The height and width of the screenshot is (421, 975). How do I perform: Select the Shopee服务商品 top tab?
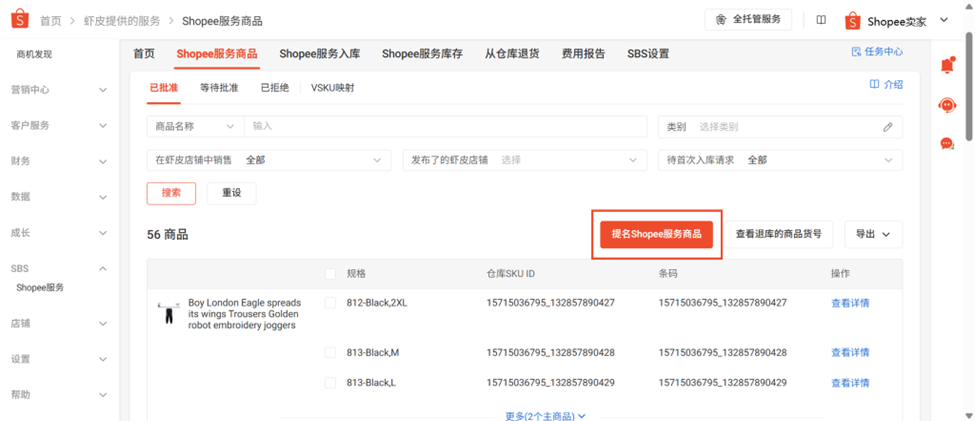216,53
